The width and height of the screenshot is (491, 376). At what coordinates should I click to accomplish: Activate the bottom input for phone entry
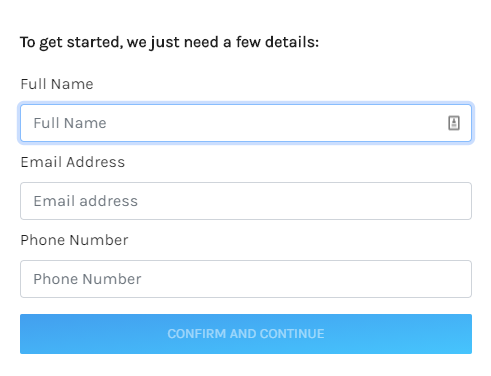click(246, 279)
